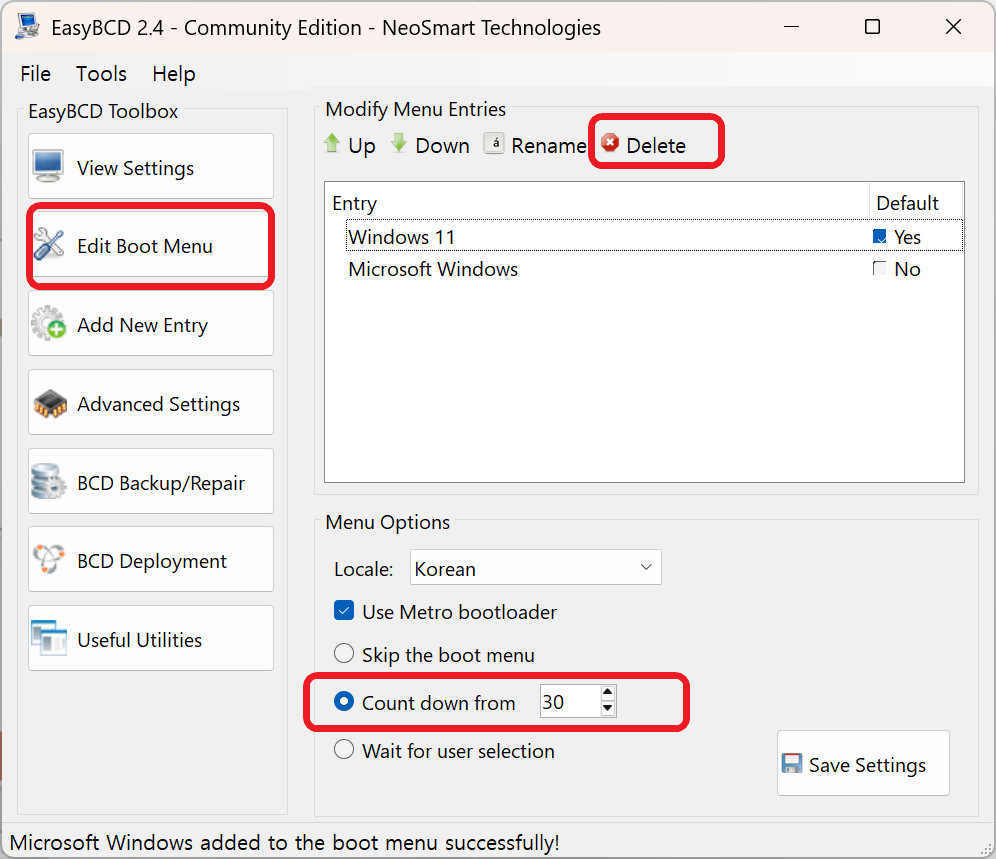Toggle the Use Metro bootloader checkbox

click(x=344, y=611)
